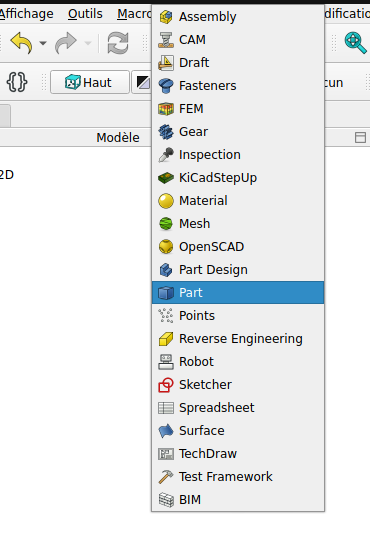Open the Undo history dropdown arrow
370x534 pixels.
tap(43, 43)
